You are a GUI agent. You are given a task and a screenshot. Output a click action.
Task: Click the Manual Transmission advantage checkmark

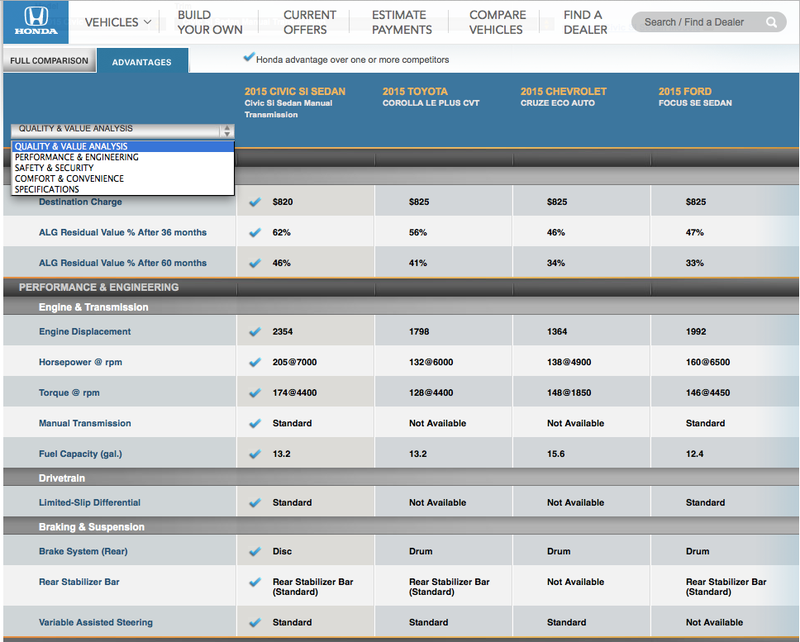[x=255, y=423]
